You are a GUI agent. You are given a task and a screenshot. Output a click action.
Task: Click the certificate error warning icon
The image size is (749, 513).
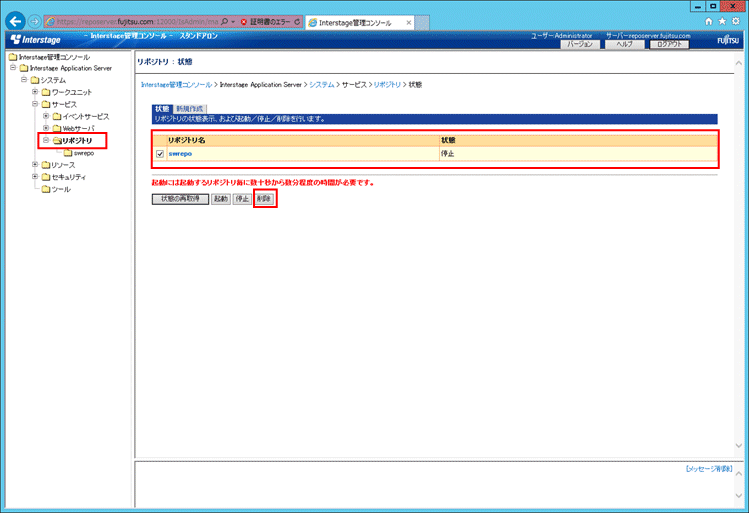click(x=244, y=22)
